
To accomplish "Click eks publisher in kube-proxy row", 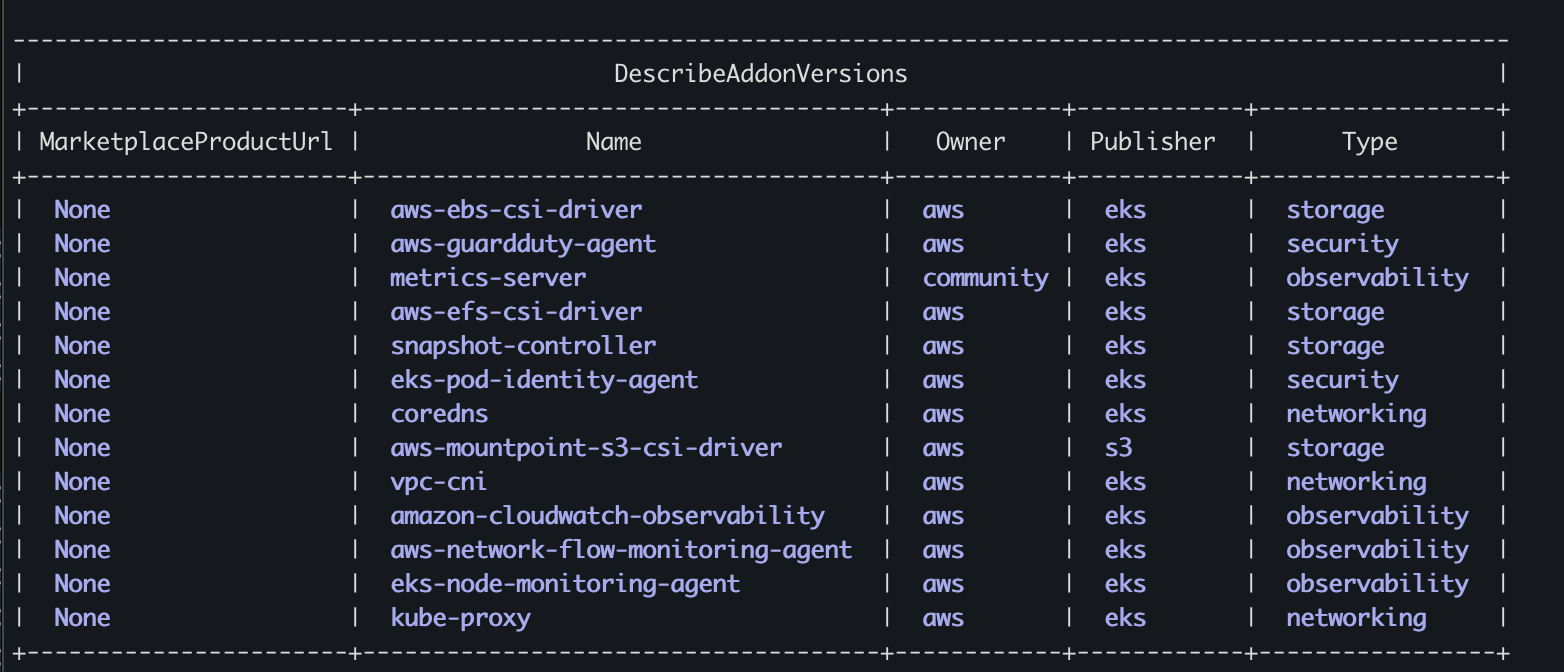I will (x=1125, y=618).
